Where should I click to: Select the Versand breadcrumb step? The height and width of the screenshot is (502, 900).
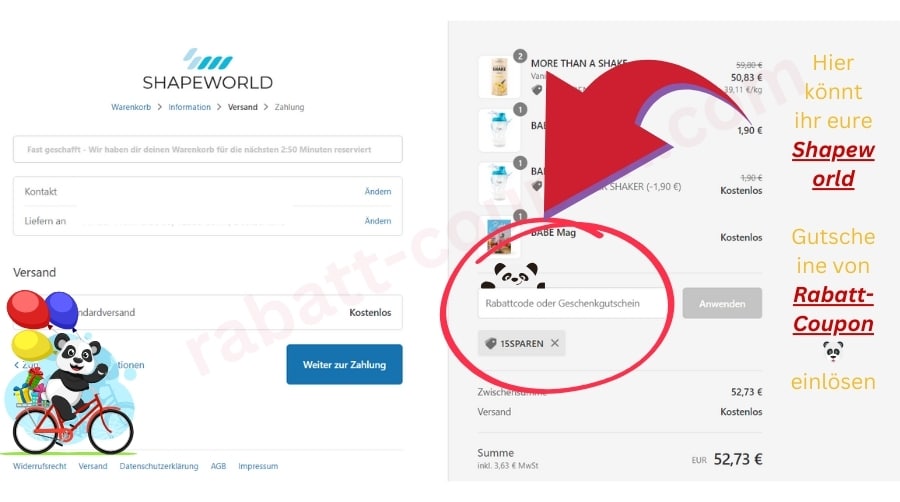(243, 107)
